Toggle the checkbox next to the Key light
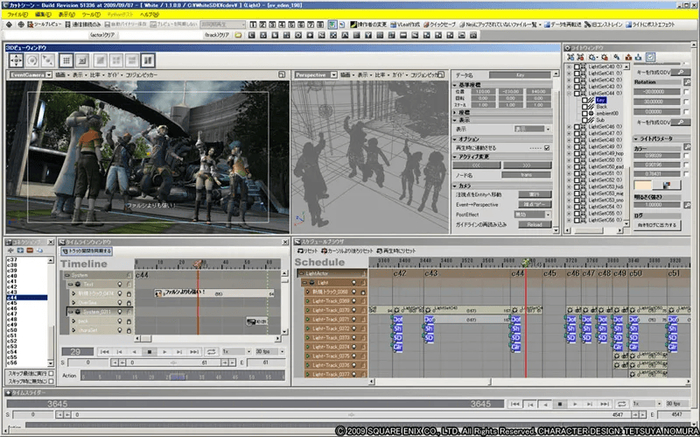700x437 pixels. (x=585, y=100)
